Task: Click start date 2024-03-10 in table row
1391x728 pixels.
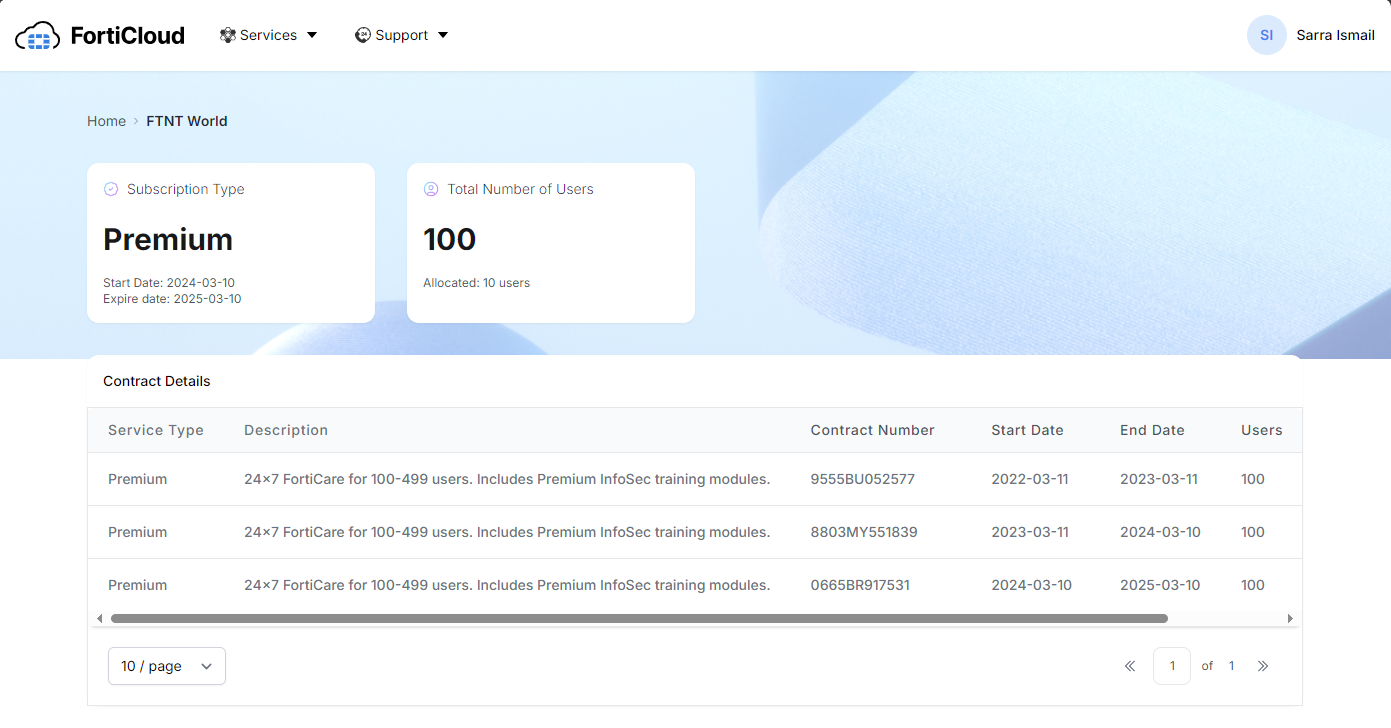Action: pos(1031,585)
